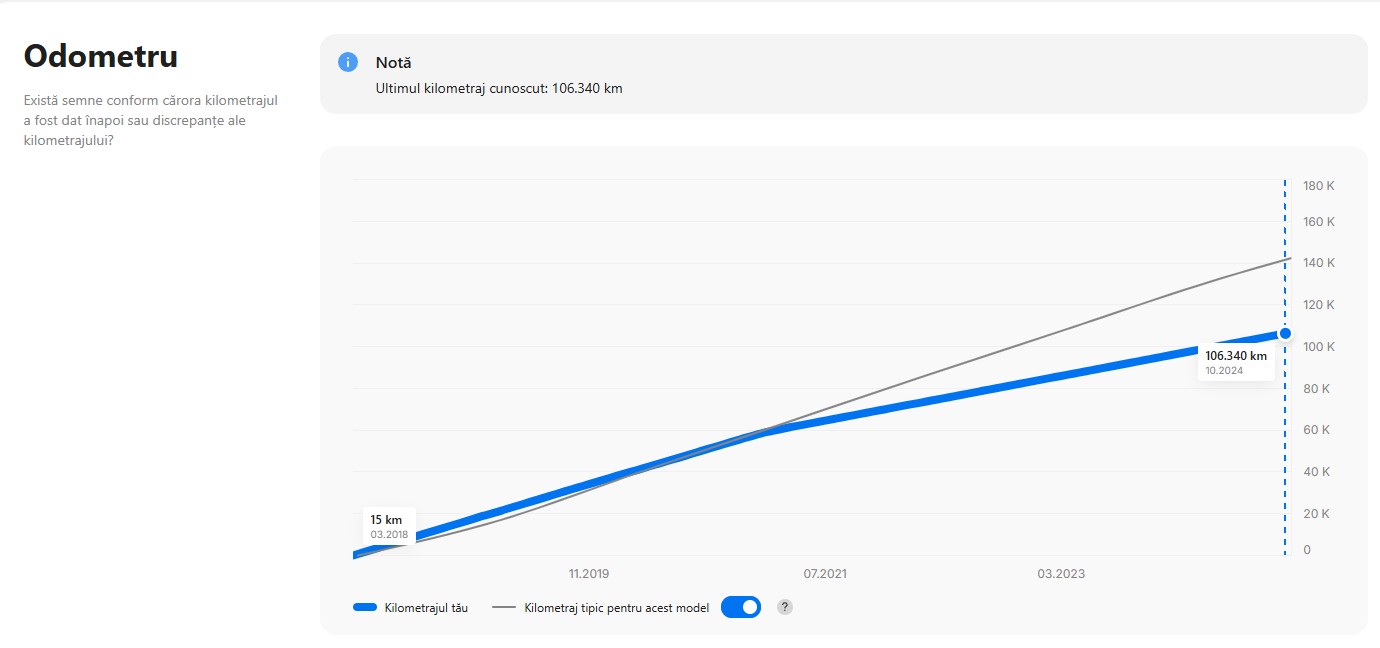Viewport: 1380px width, 648px height.
Task: Click the 03.2023 x-axis date label
Action: pos(1061,574)
